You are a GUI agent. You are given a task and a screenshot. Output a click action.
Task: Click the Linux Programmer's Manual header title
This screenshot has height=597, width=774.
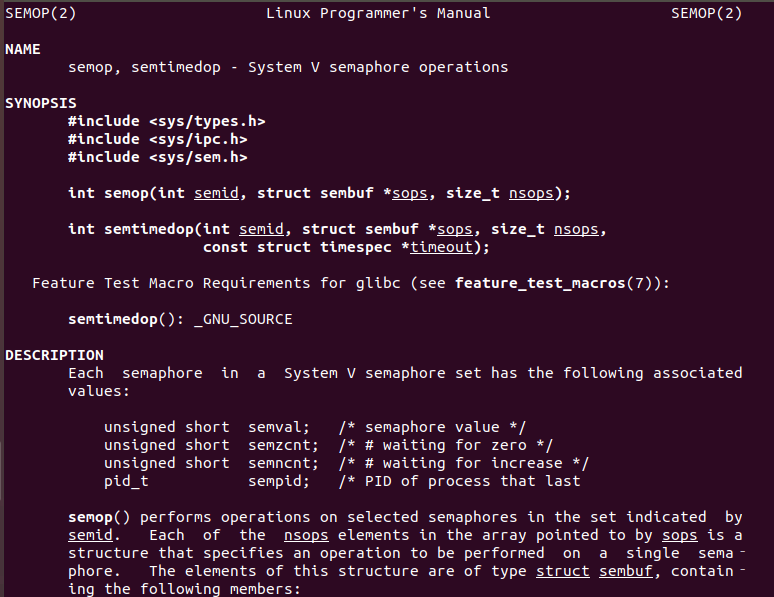378,13
